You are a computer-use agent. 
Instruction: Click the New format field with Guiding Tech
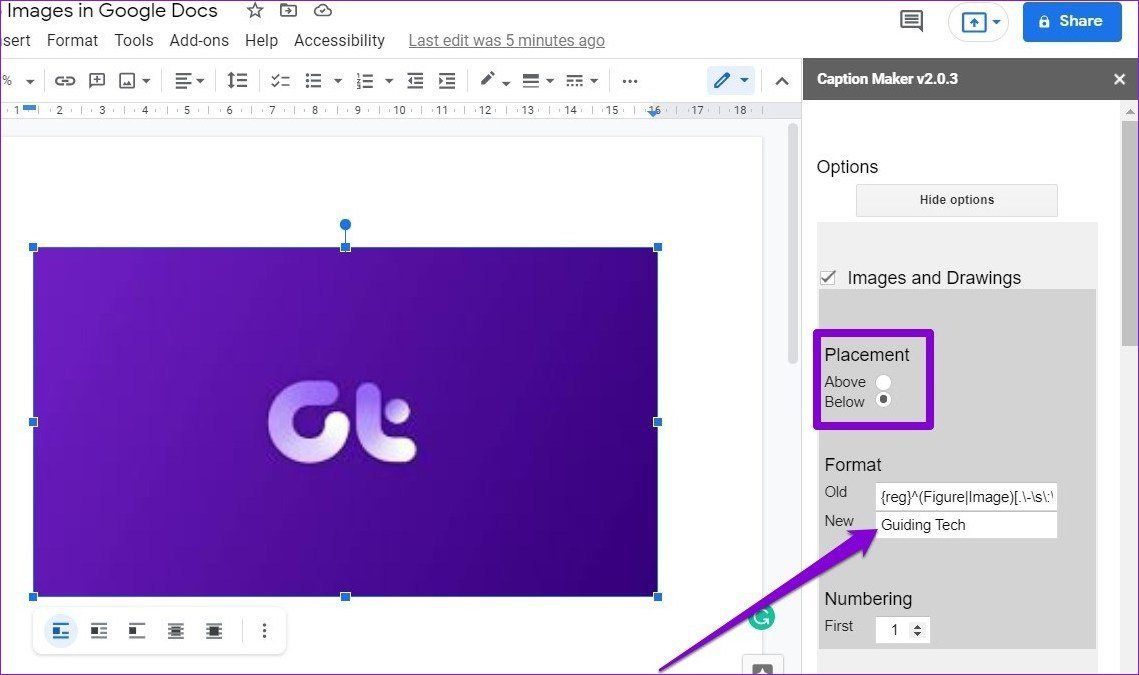(x=965, y=525)
